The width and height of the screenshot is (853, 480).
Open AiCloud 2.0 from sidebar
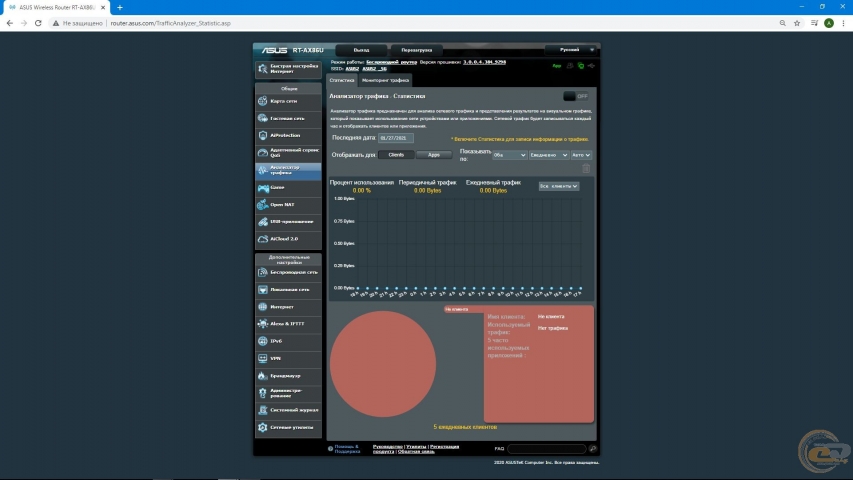(x=288, y=239)
